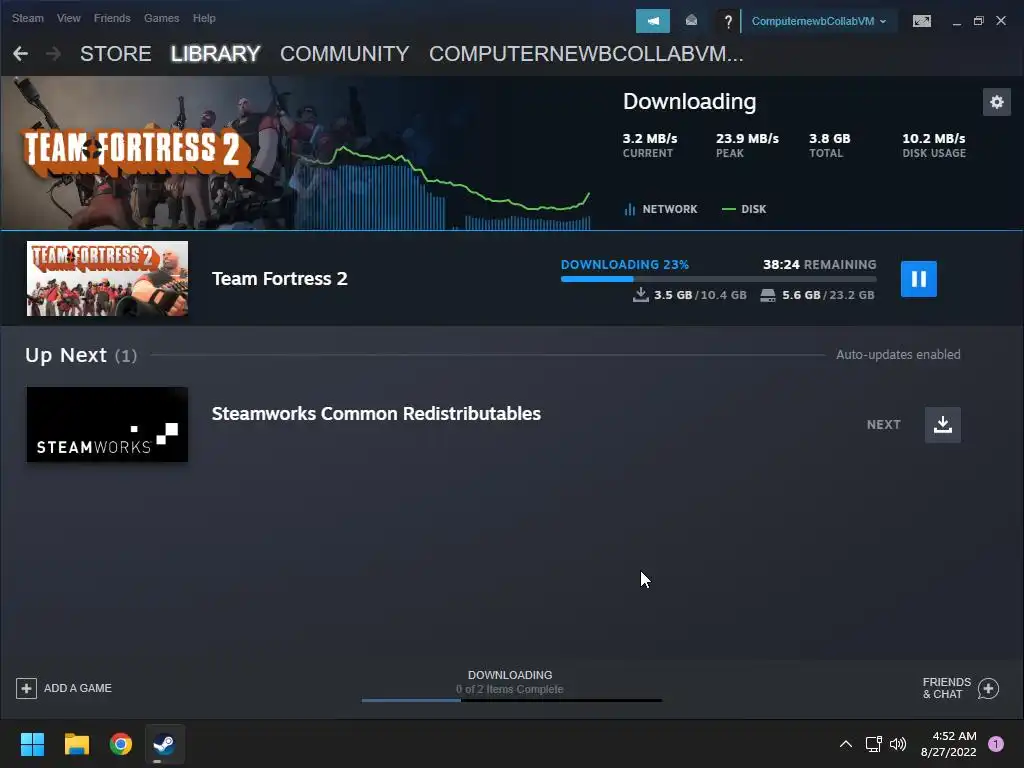Click the Team Fortress 2 banner artwork

(x=147, y=153)
